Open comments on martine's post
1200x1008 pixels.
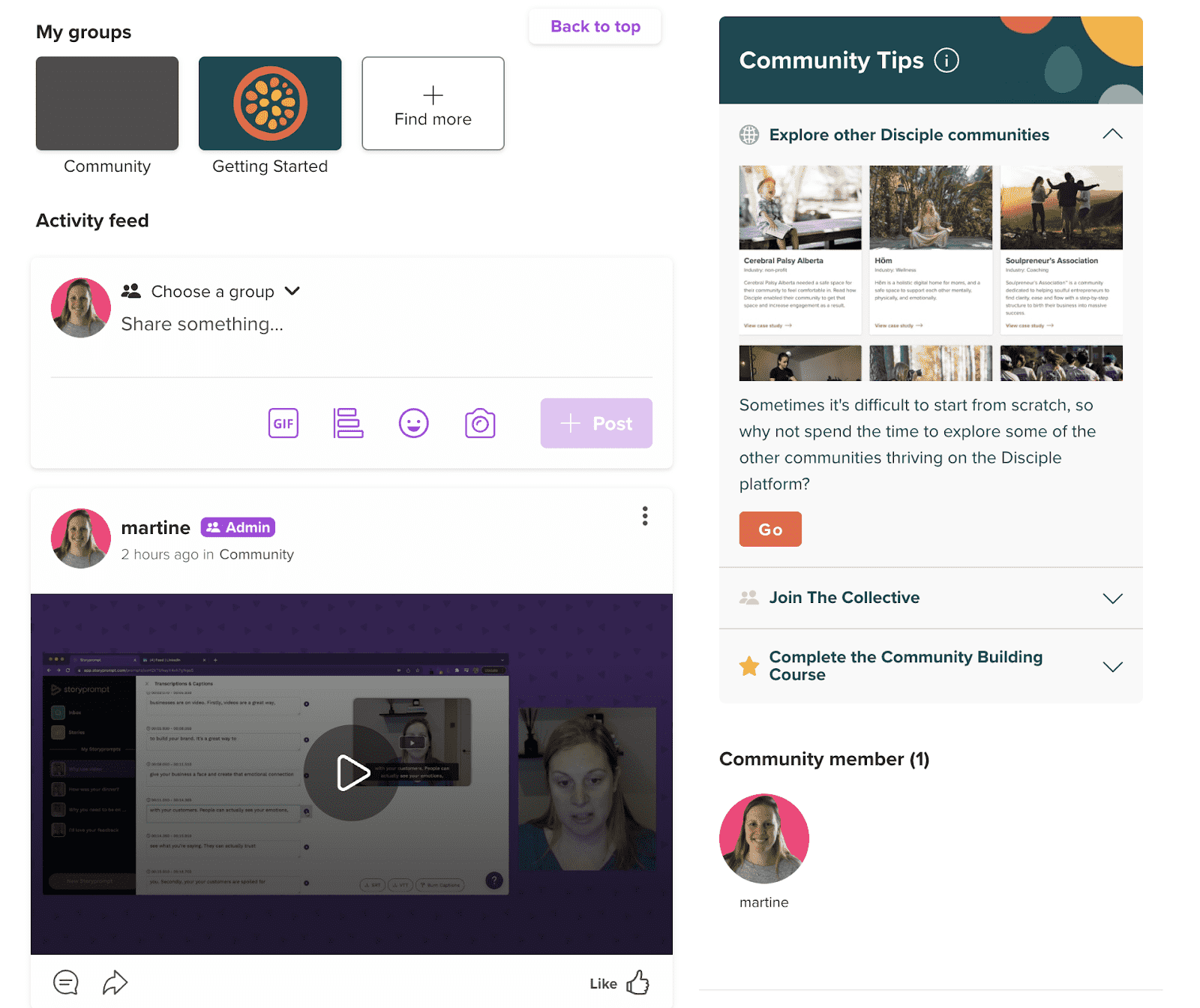tap(65, 982)
